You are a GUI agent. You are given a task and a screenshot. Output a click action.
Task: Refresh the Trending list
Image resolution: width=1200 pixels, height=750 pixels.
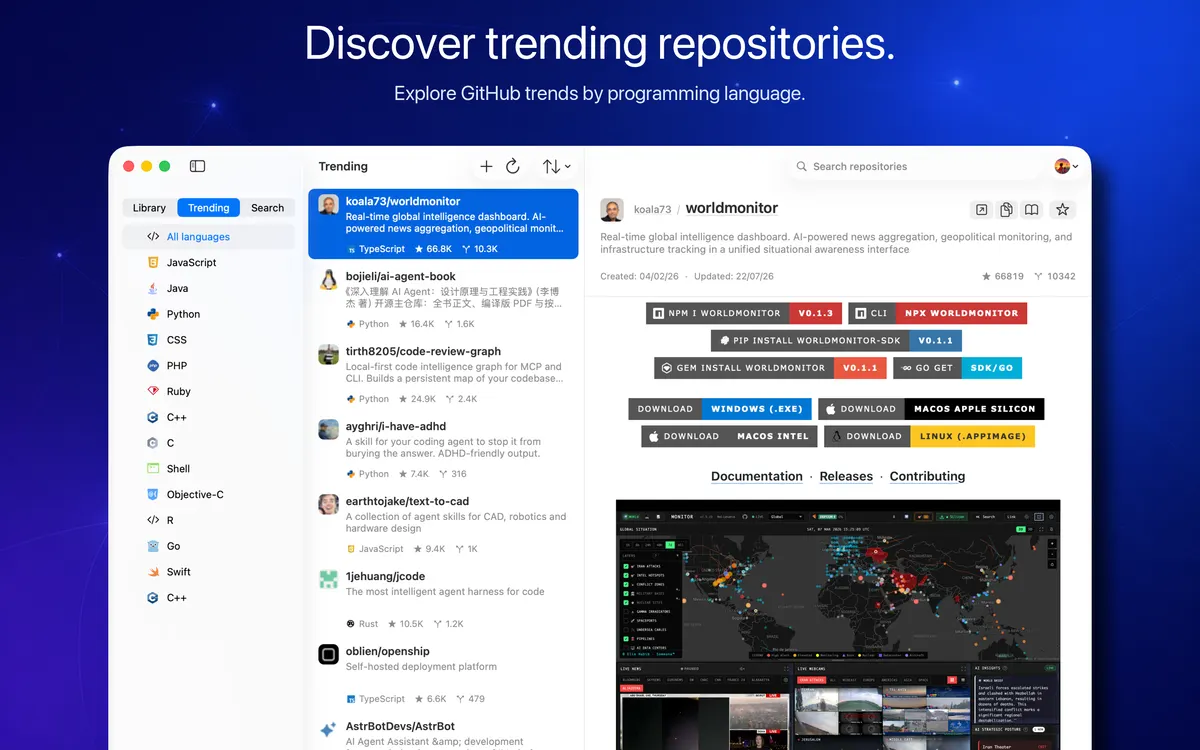tap(513, 167)
